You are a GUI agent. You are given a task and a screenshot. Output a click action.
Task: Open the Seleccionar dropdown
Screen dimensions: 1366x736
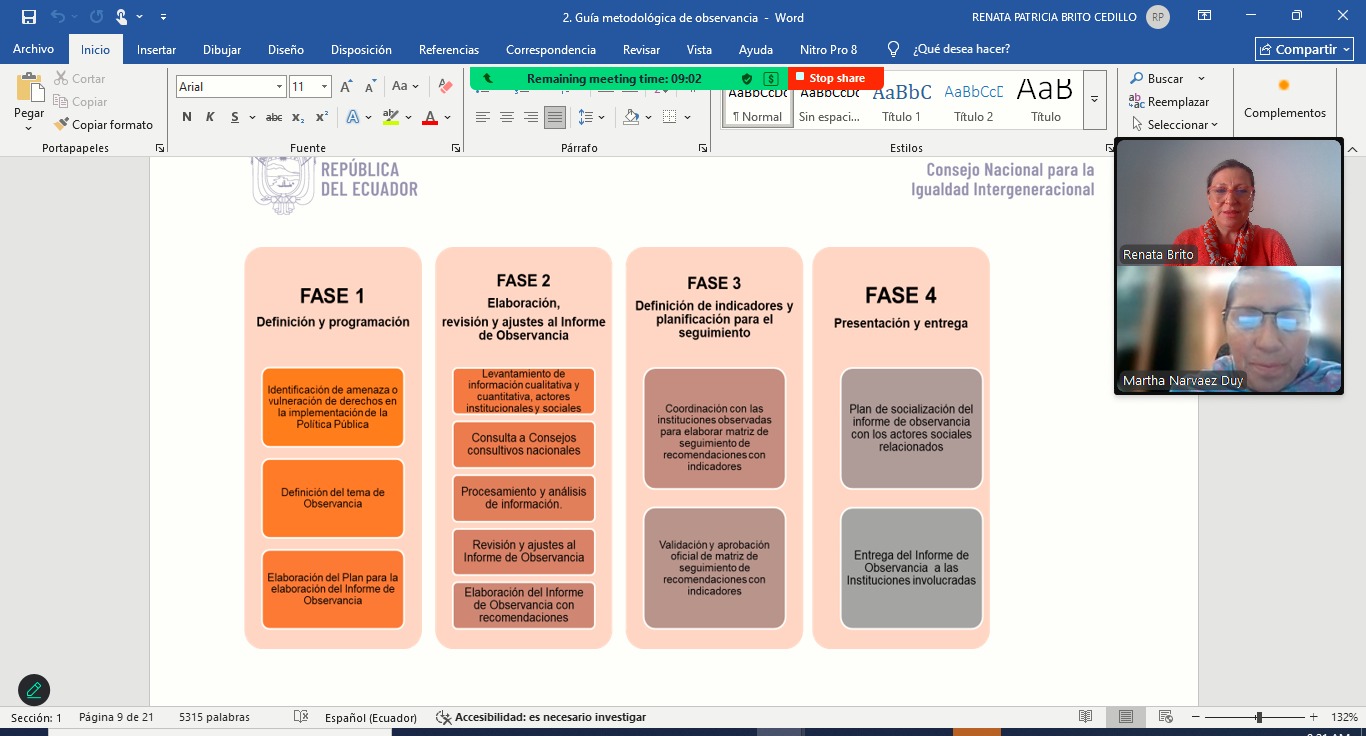(x=1176, y=124)
